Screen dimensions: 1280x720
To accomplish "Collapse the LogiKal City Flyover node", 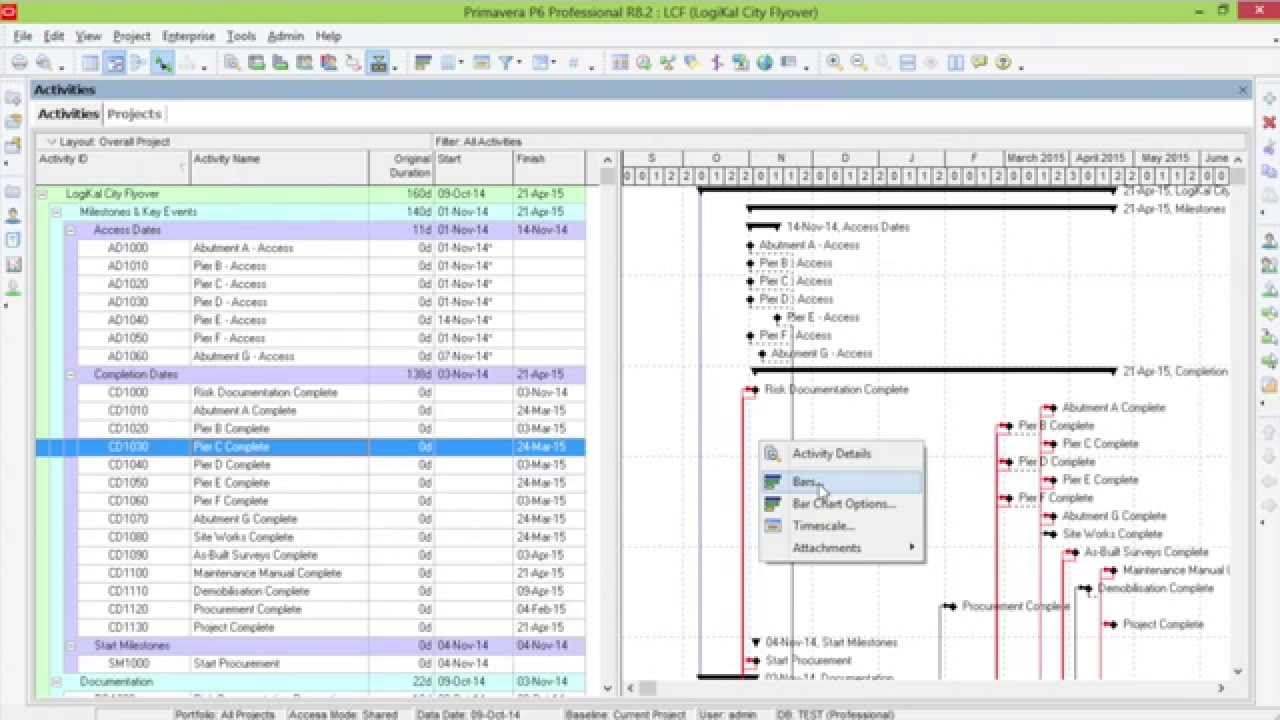I will click(43, 194).
